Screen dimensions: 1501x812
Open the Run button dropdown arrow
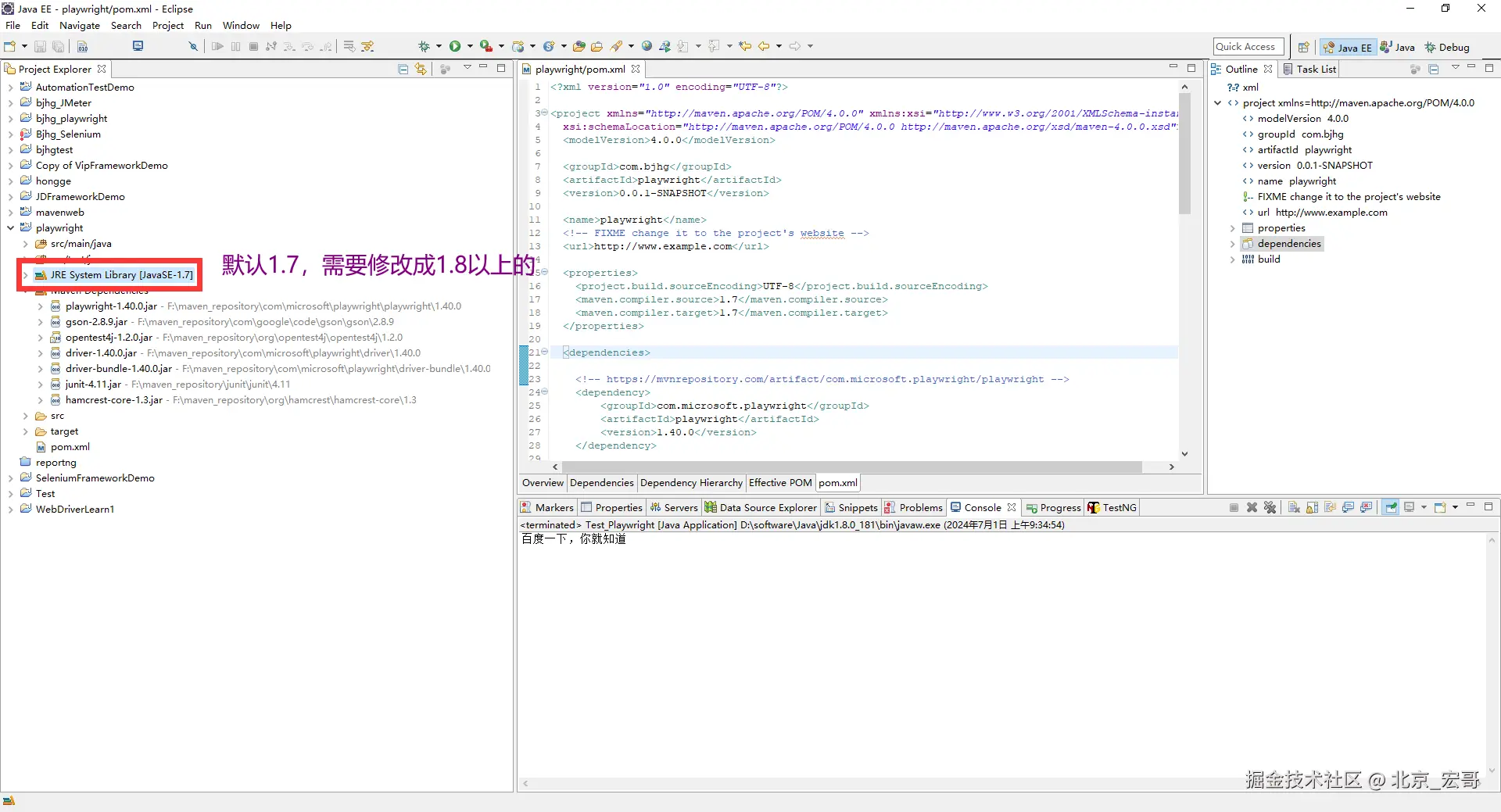pos(470,47)
